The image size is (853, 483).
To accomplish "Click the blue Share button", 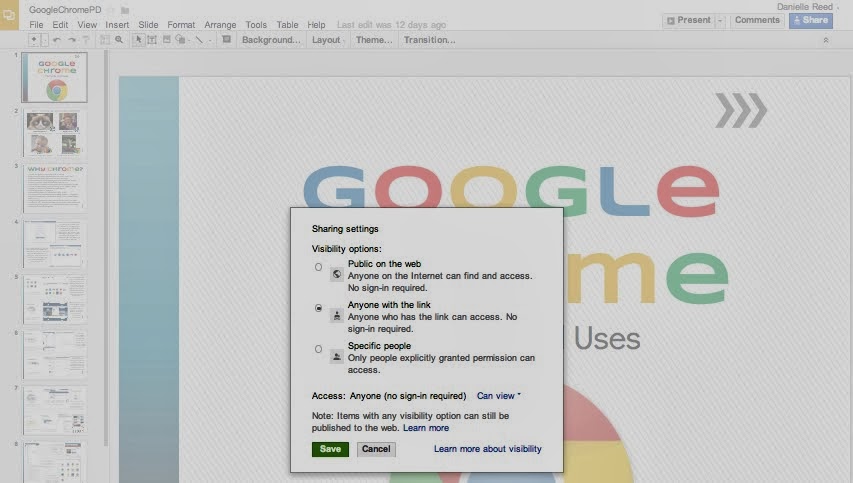I will (811, 20).
